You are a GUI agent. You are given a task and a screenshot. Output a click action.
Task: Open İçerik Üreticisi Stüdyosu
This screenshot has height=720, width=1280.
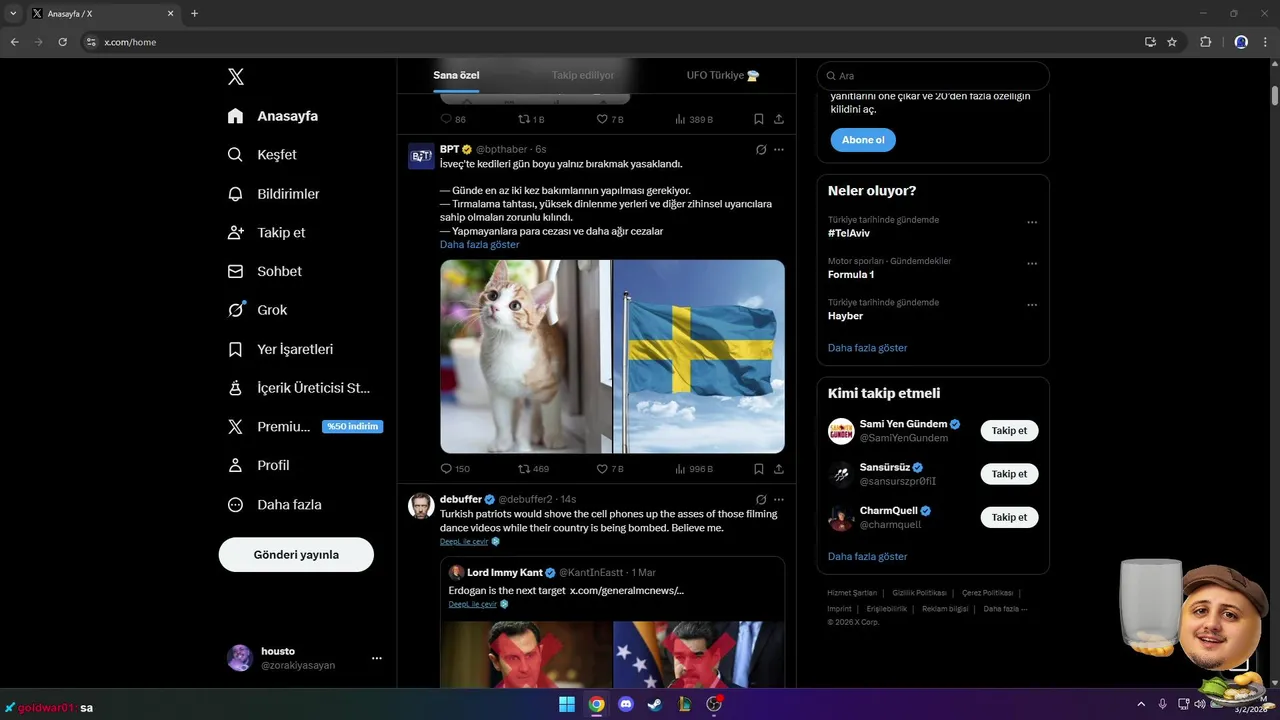click(x=299, y=388)
